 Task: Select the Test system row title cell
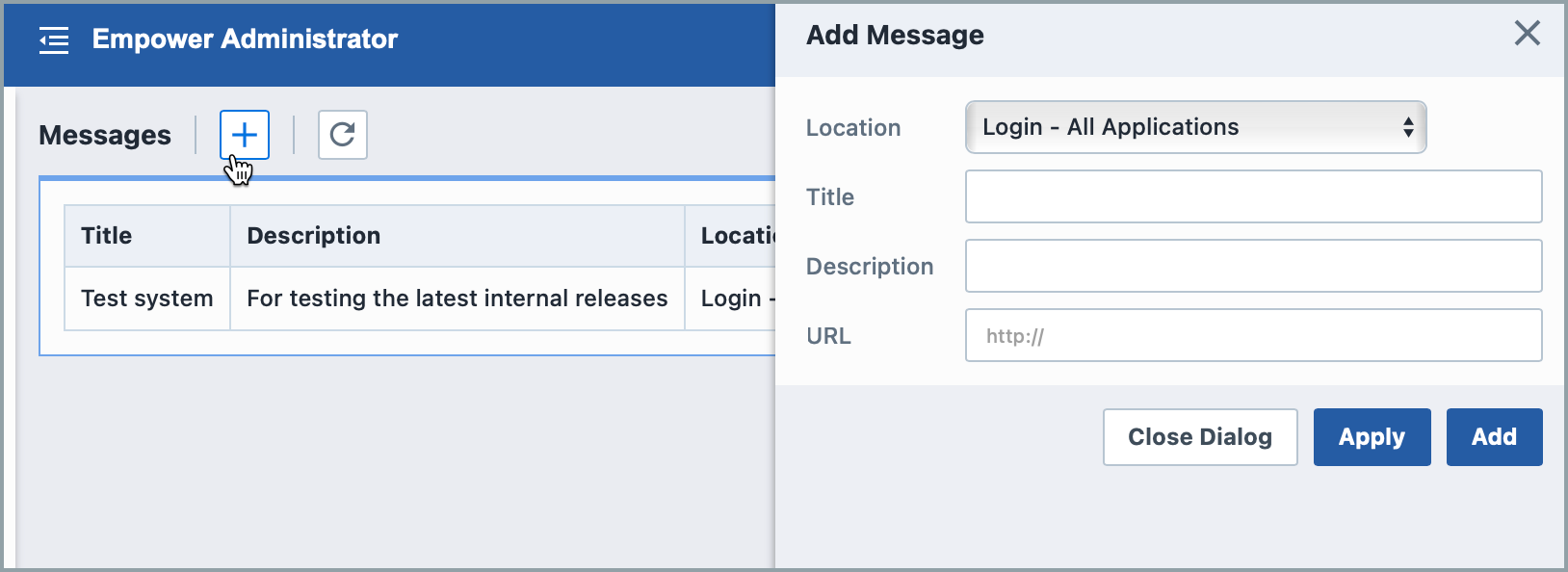pyautogui.click(x=146, y=299)
